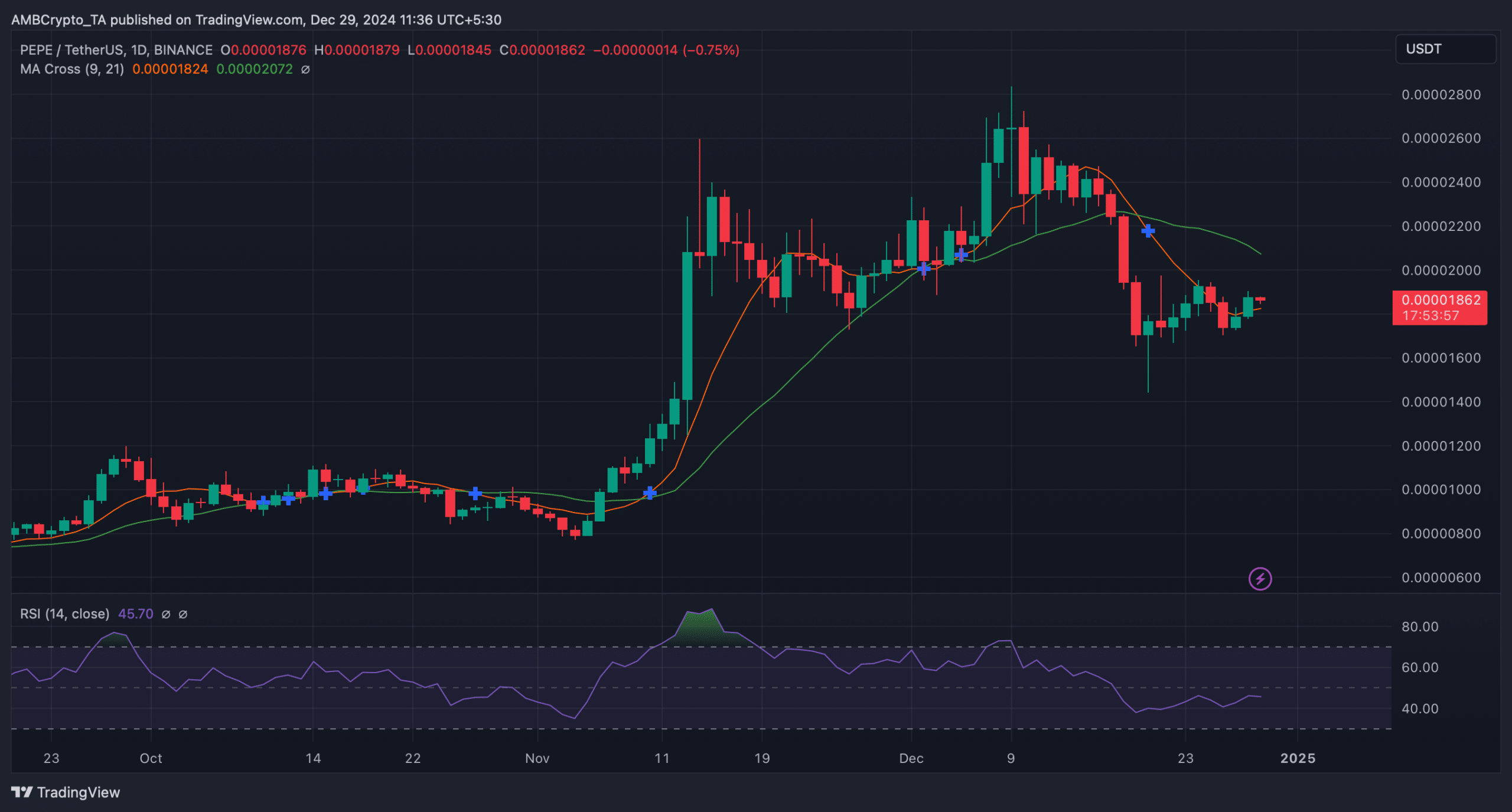The height and width of the screenshot is (812, 1512).
Task: Click the Dec date label on time axis
Action: click(x=911, y=758)
